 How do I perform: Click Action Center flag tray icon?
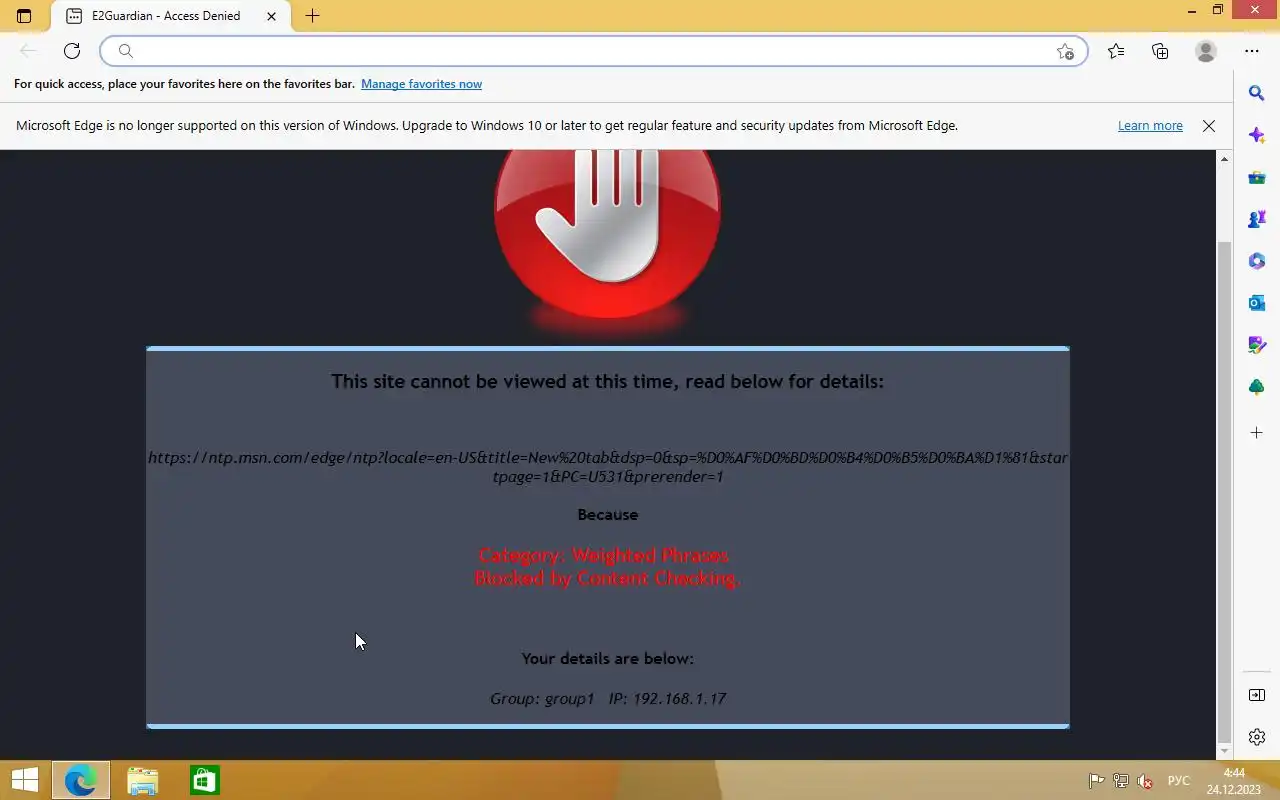click(1097, 781)
